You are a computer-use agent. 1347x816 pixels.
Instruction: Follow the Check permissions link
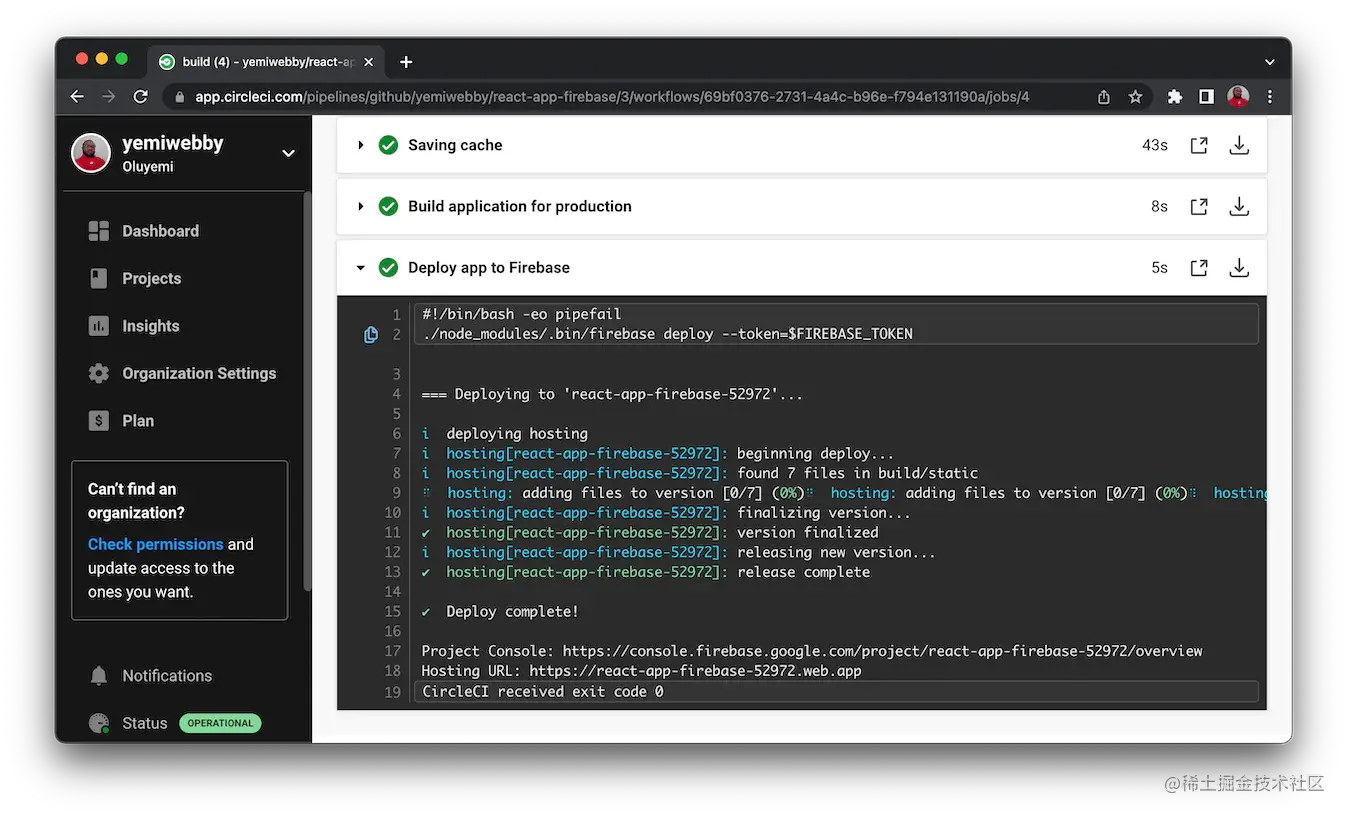click(x=155, y=544)
